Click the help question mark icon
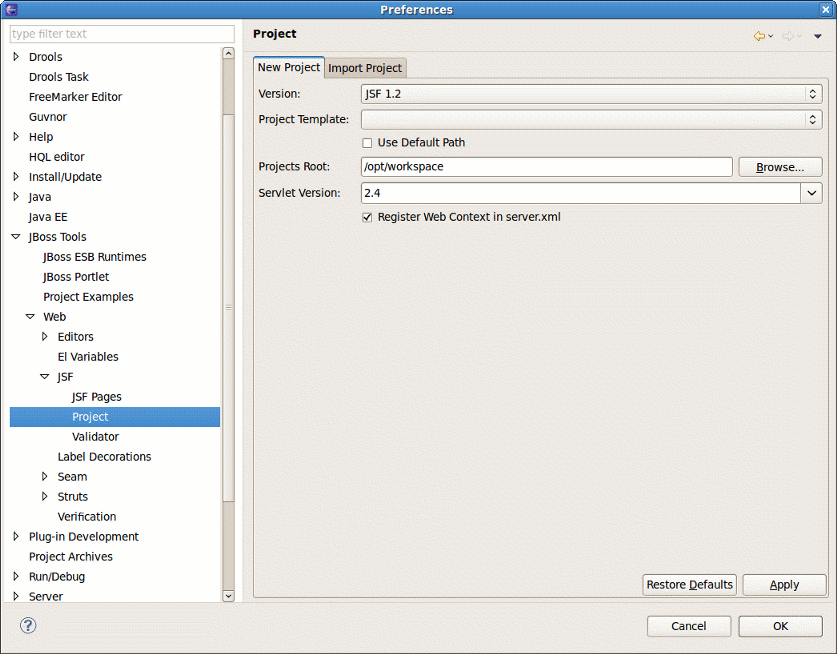 [27, 625]
